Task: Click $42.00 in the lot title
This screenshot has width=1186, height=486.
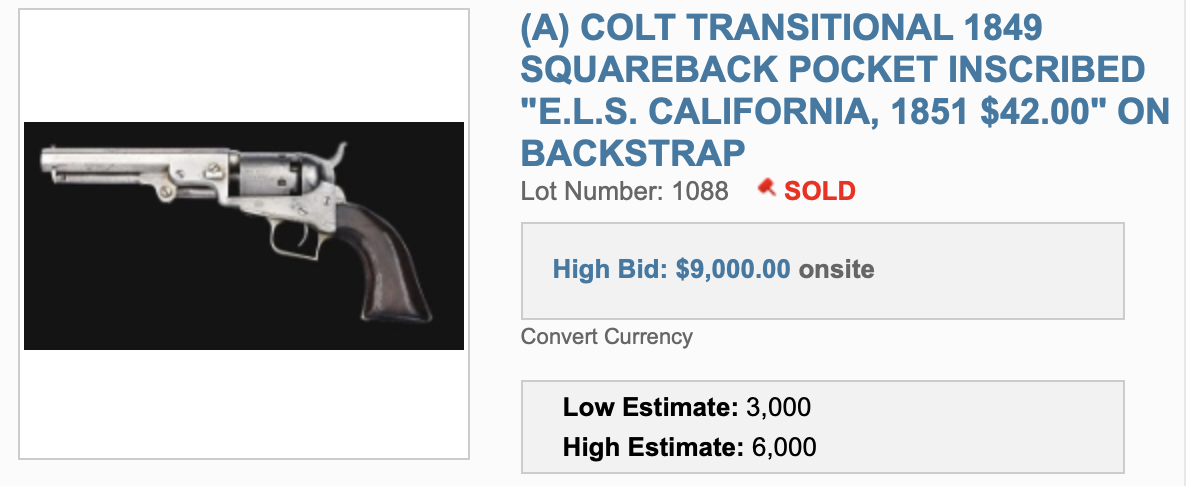Action: (1041, 111)
